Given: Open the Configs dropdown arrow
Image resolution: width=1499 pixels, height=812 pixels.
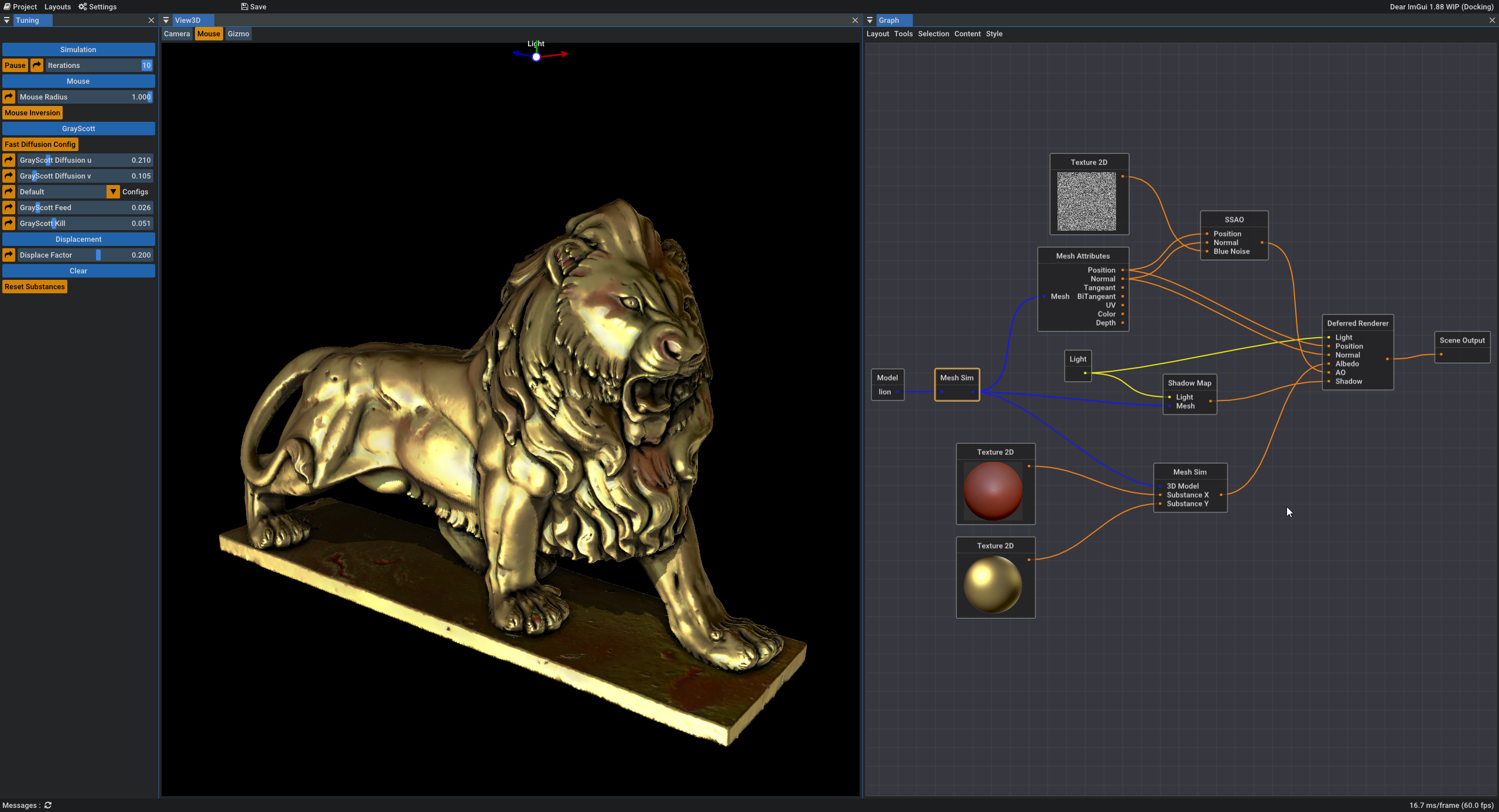Looking at the screenshot, I should (x=113, y=192).
